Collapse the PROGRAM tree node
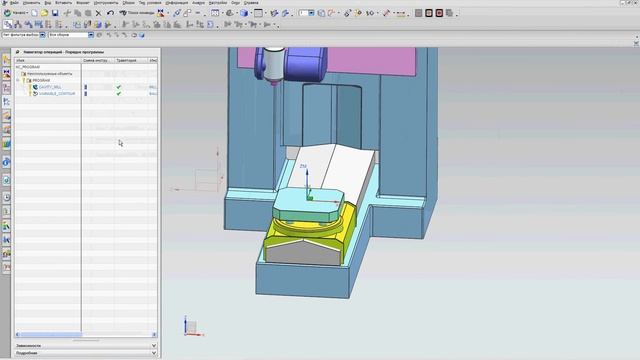The width and height of the screenshot is (640, 360). [18, 80]
